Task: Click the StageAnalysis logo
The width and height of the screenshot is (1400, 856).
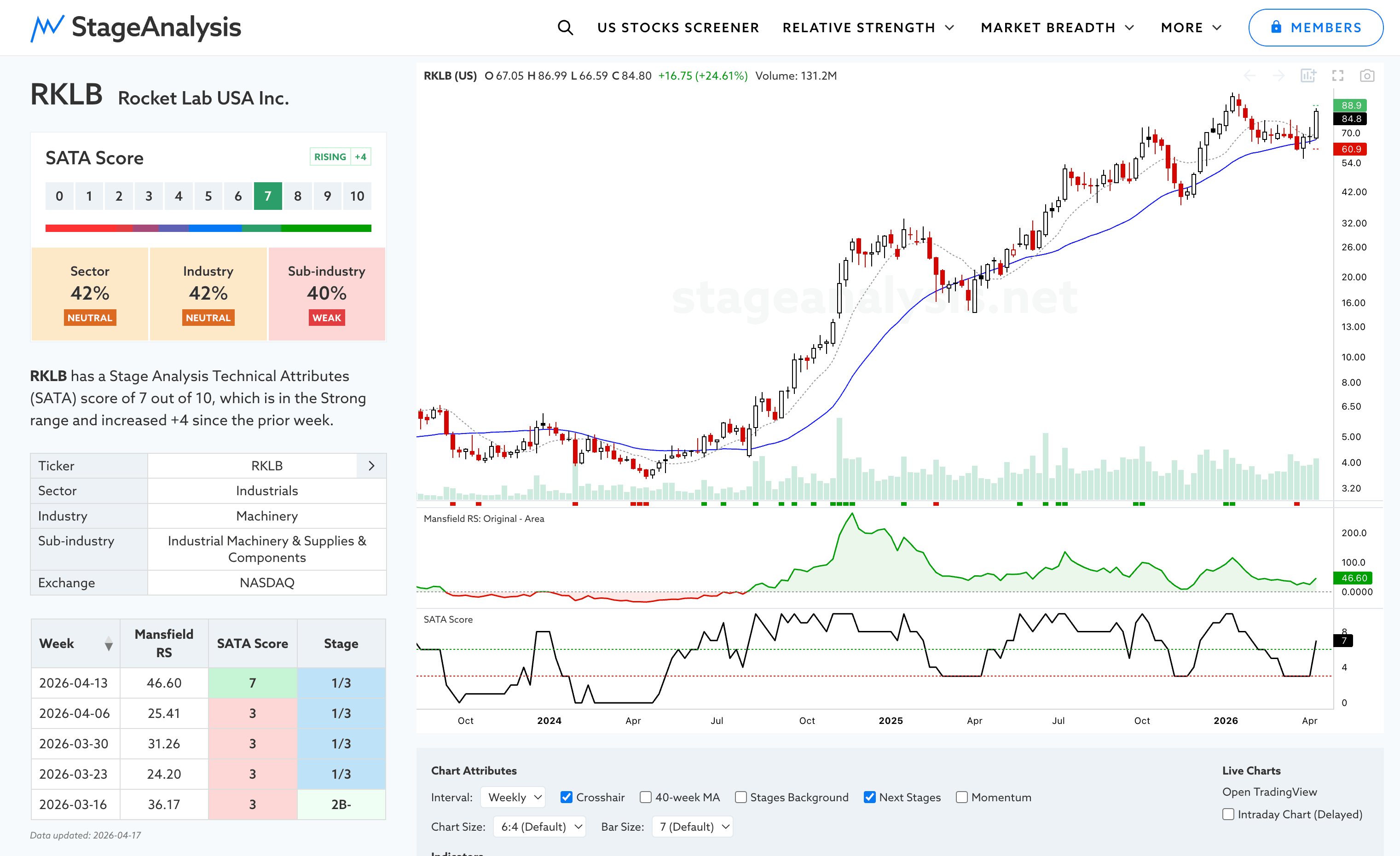Action: point(136,27)
